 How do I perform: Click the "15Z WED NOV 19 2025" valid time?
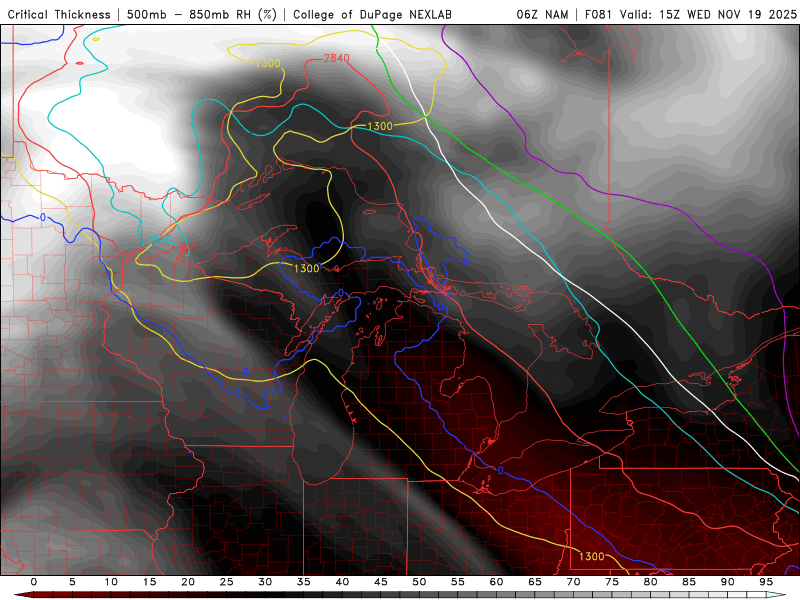[x=728, y=14]
